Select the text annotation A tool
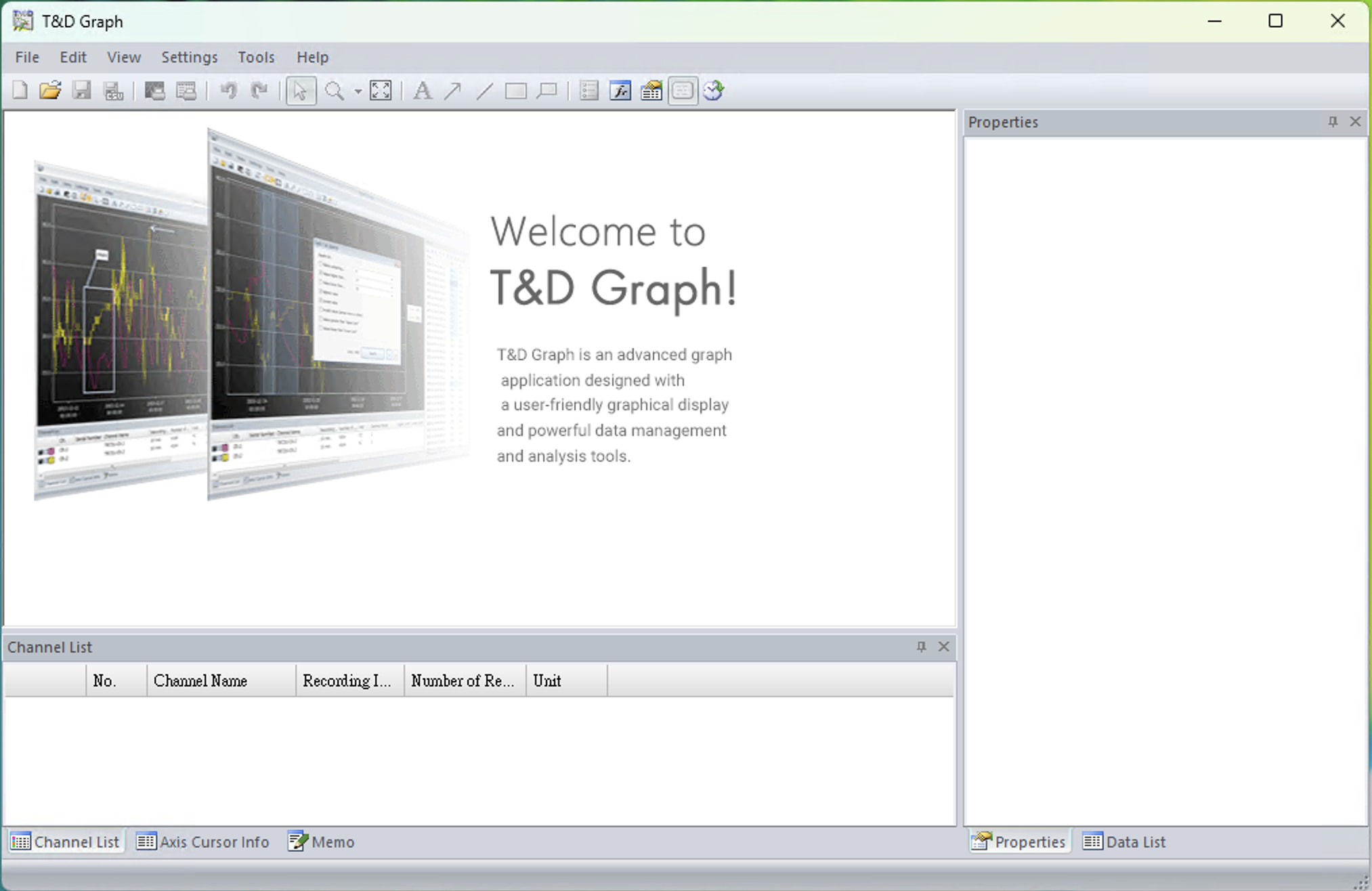 423,91
